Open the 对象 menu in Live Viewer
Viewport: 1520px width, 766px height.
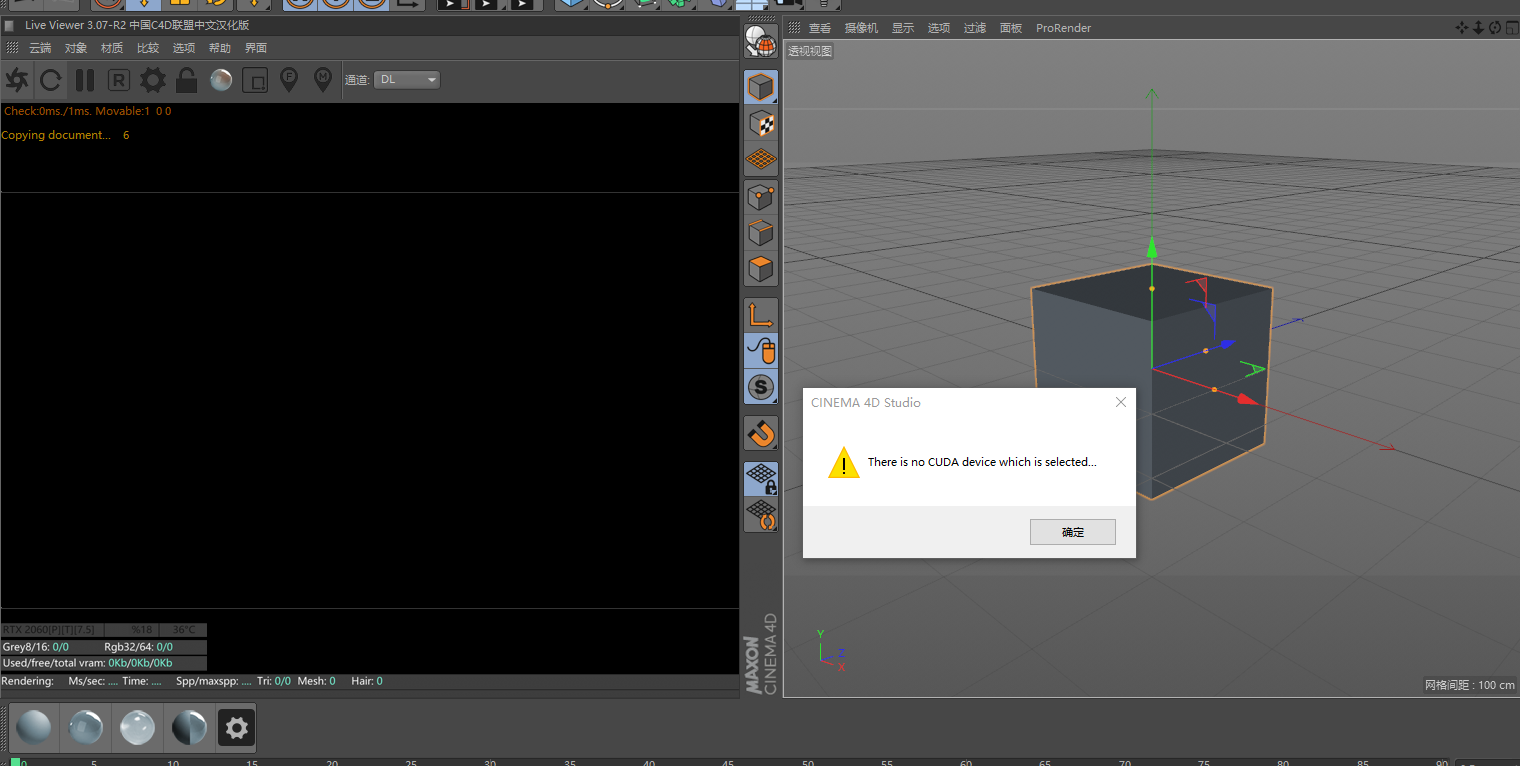(76, 48)
